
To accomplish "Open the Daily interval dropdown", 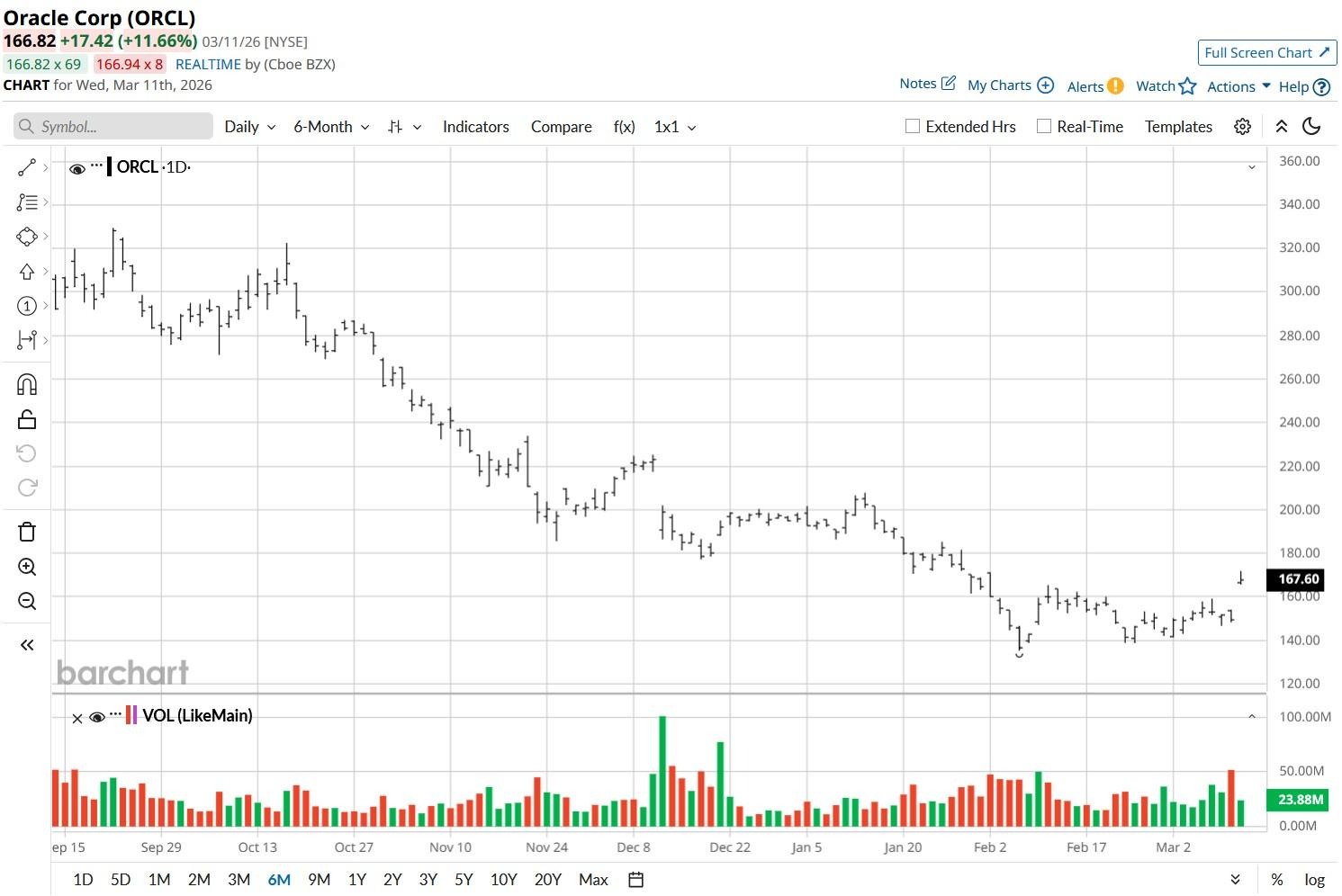I will (x=249, y=127).
